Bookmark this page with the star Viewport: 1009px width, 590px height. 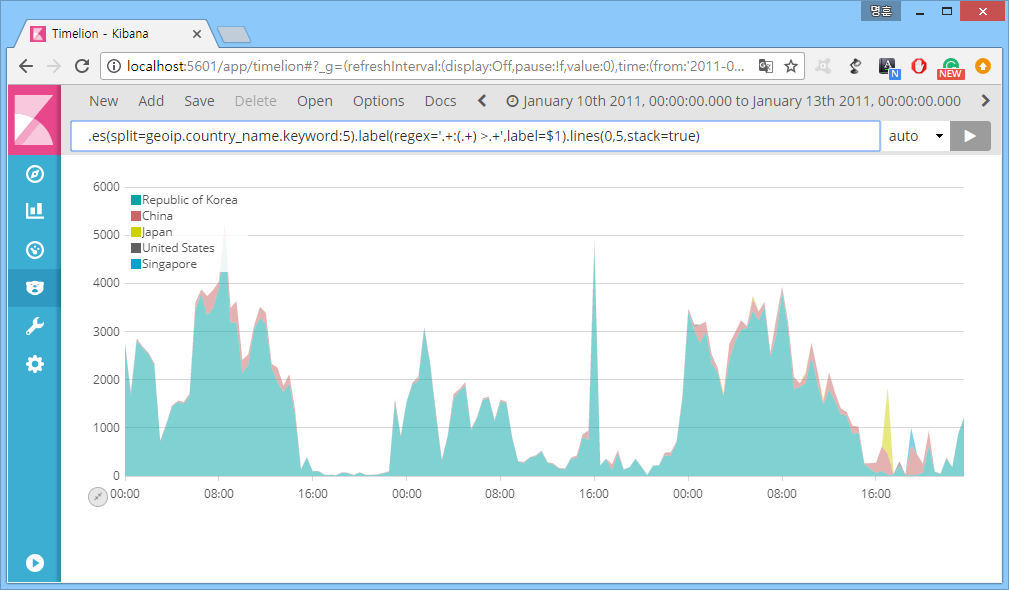point(791,66)
